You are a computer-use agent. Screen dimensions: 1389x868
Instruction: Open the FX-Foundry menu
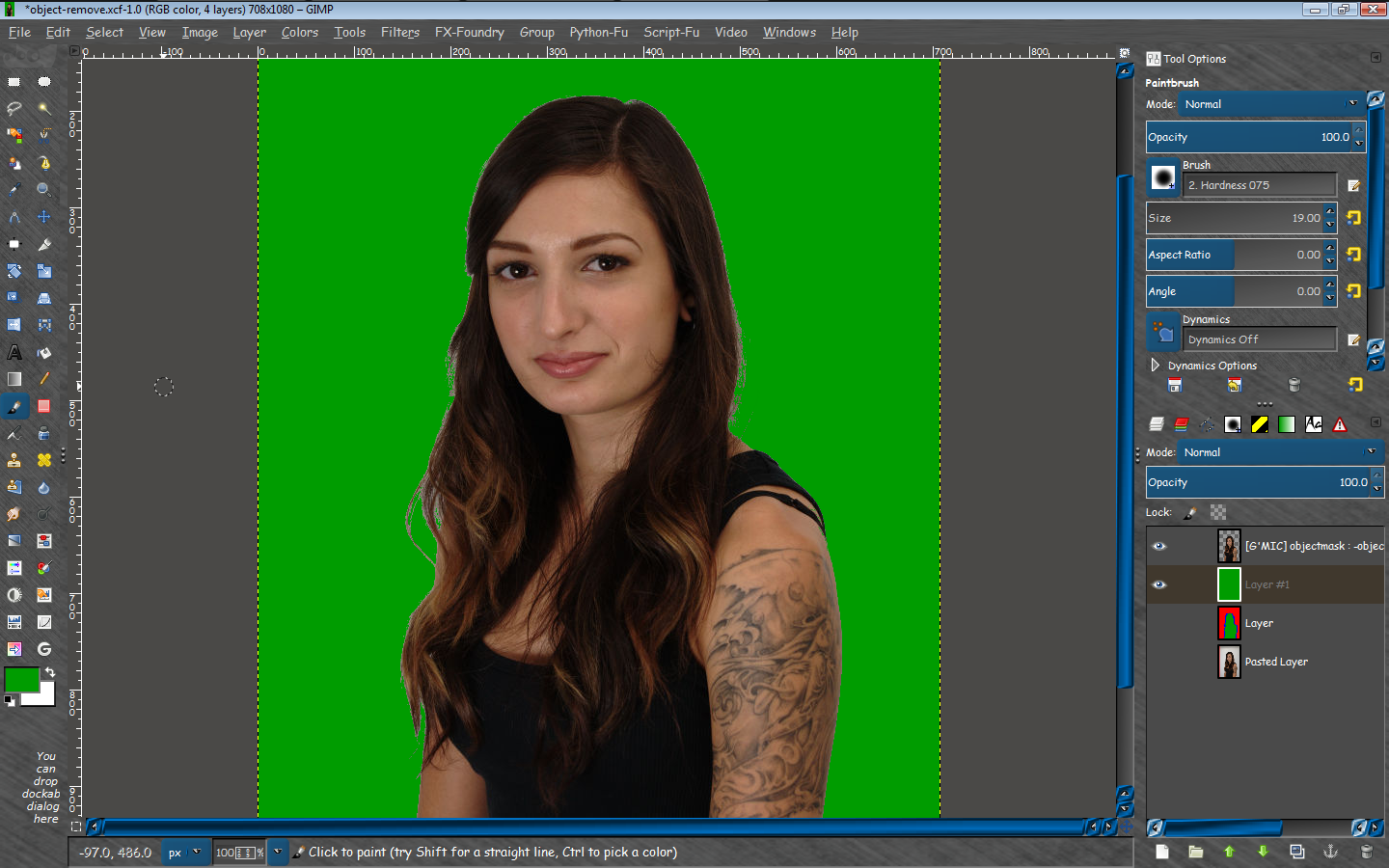tap(470, 32)
